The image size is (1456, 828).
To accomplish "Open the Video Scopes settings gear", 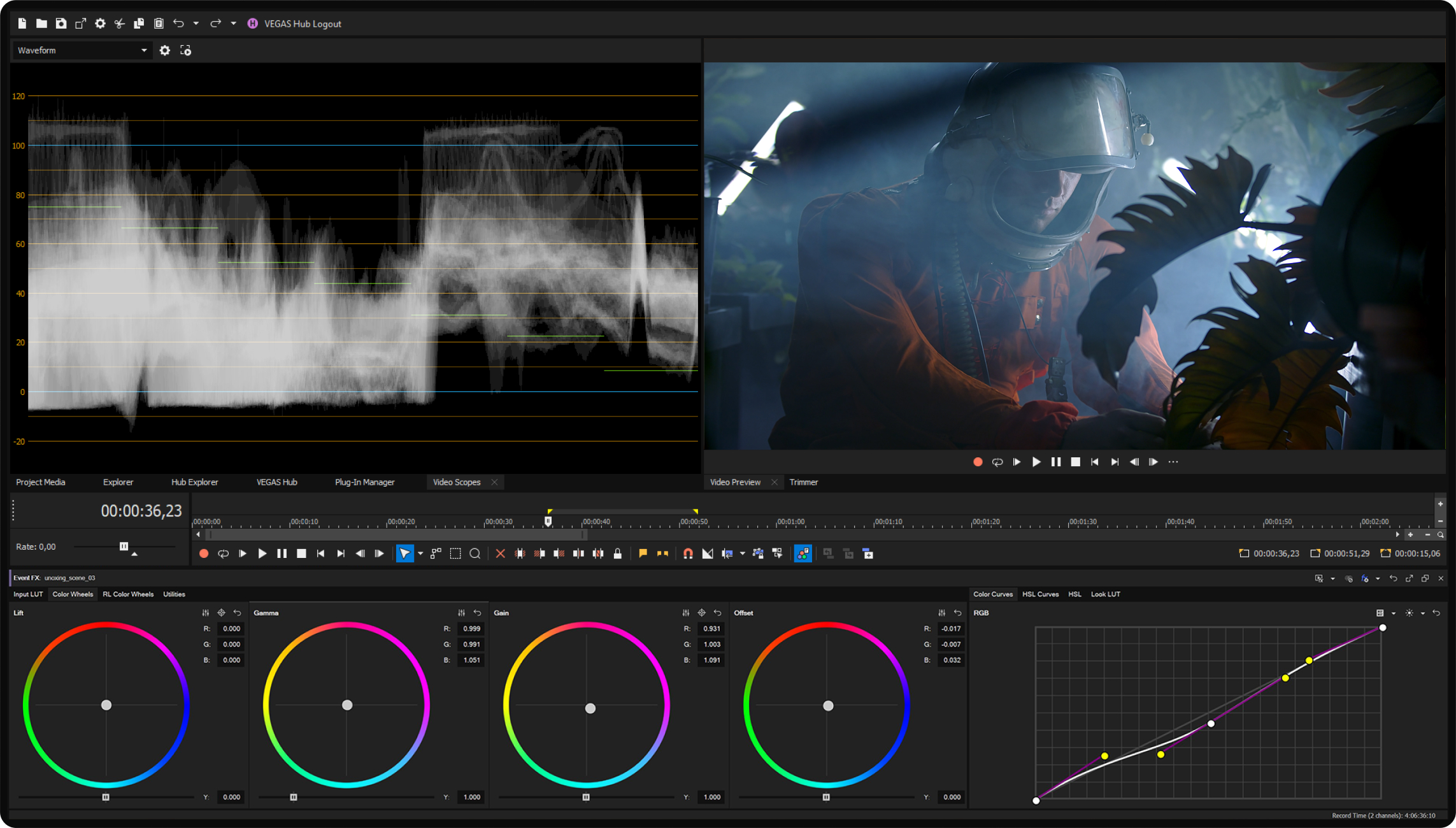I will tap(165, 50).
